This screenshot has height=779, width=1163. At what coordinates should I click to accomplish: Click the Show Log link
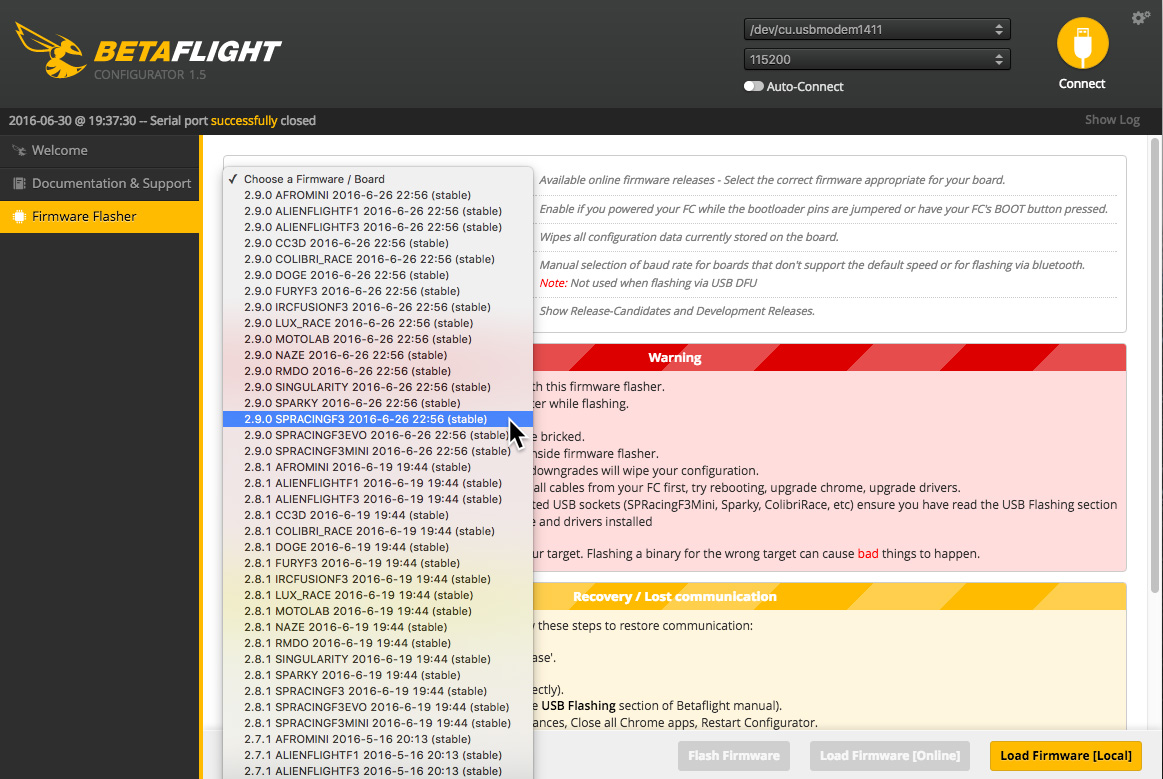click(1112, 120)
